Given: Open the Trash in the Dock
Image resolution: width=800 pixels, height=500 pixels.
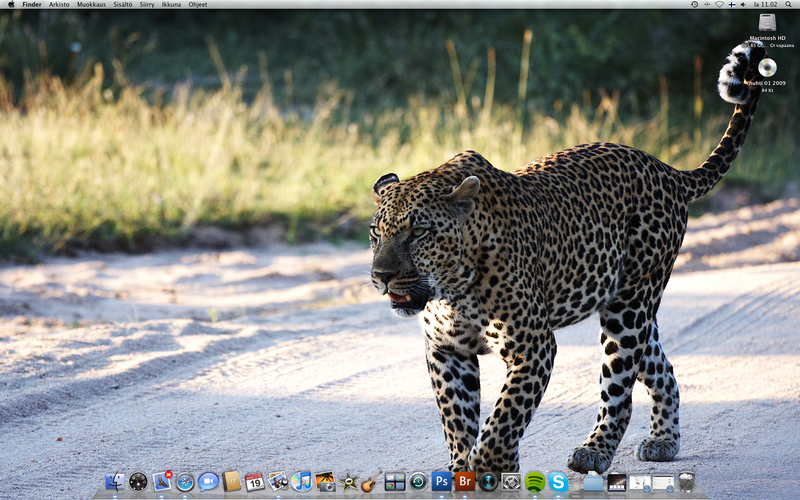Looking at the screenshot, I should pos(687,481).
